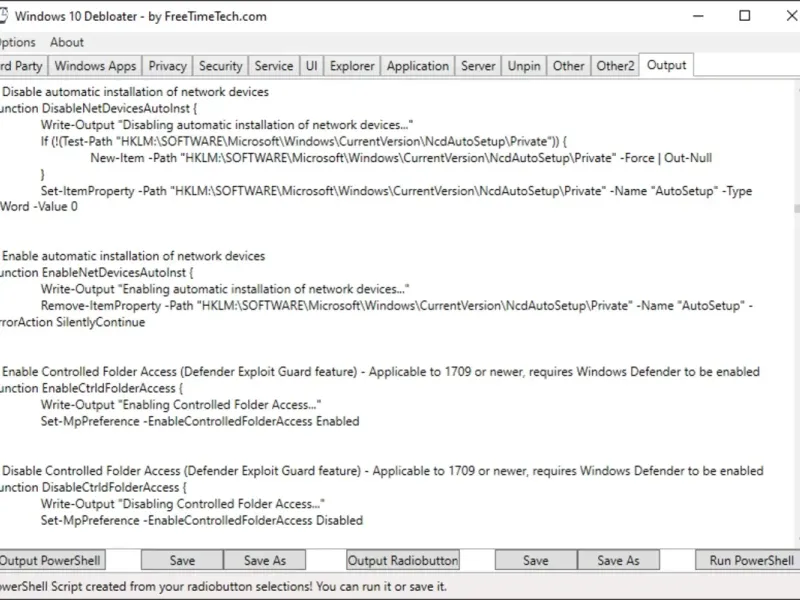Click comment 'Disable automatic installation of network devices'

point(135,92)
